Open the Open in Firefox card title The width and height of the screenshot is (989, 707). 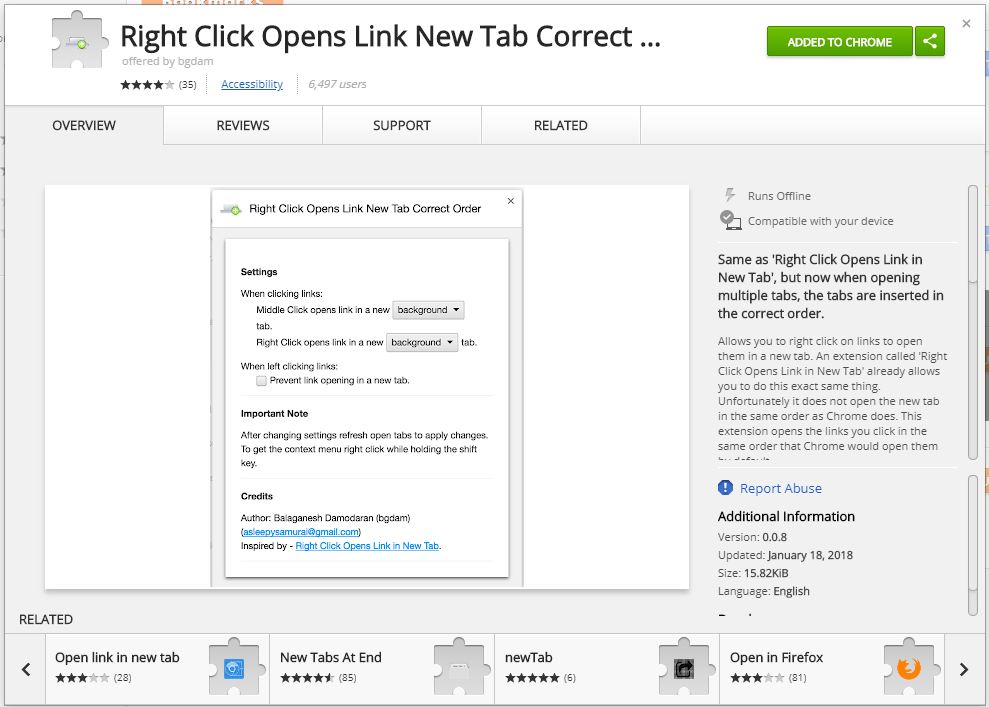776,657
